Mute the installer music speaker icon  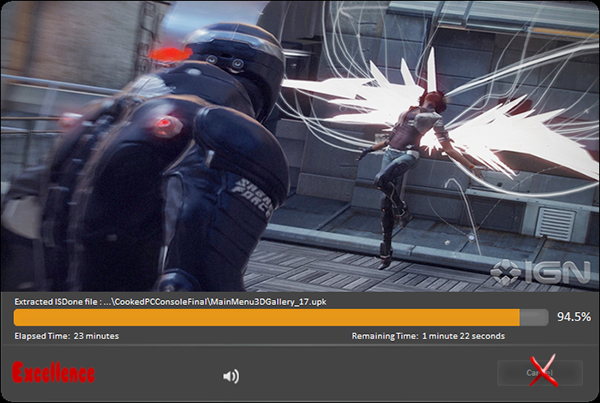coord(231,376)
